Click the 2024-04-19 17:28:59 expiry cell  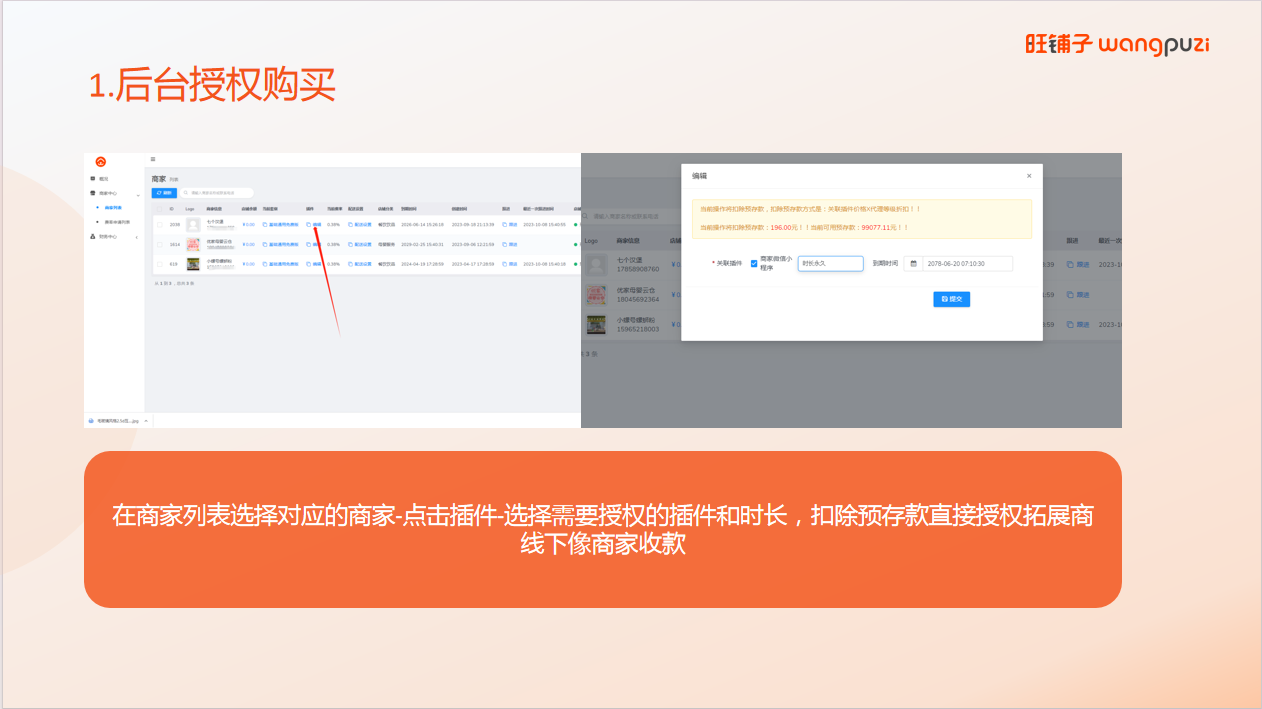point(422,264)
